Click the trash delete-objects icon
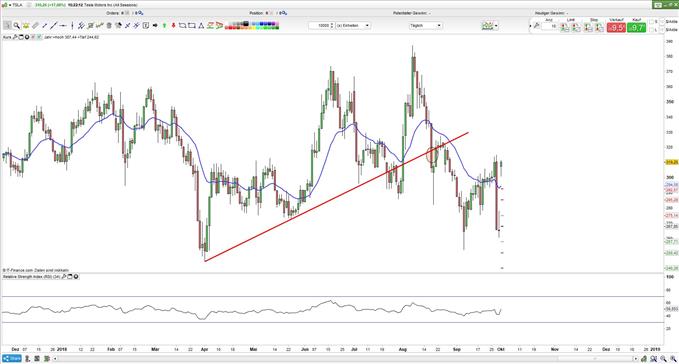 pyautogui.click(x=109, y=26)
